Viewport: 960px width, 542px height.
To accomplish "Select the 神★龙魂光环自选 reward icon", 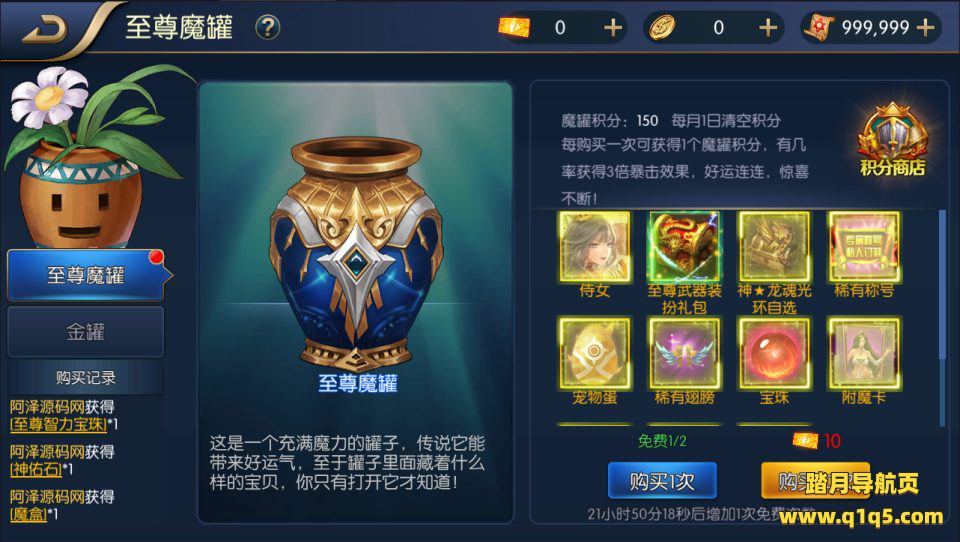I will click(774, 247).
